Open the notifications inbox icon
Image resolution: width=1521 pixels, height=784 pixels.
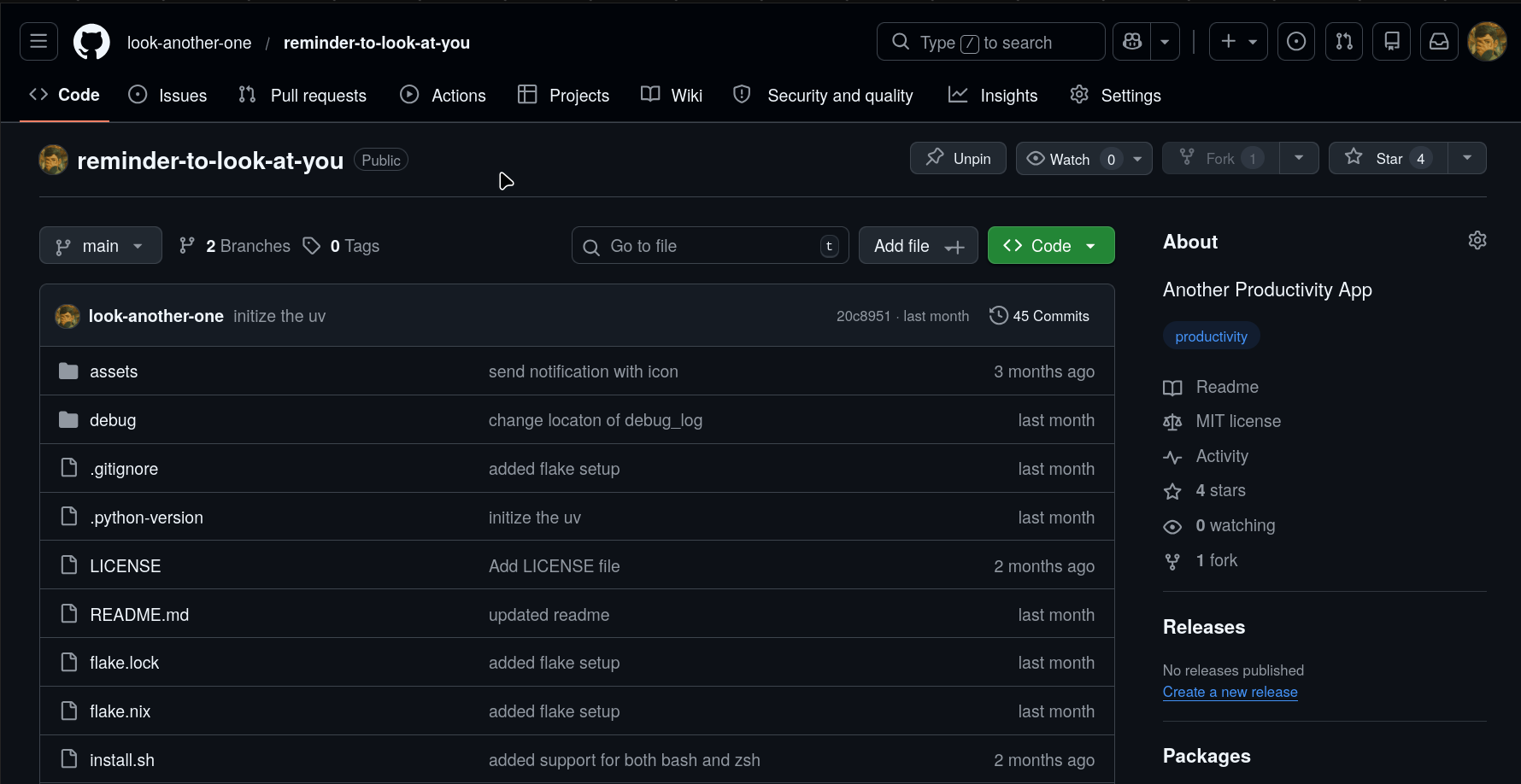1439,42
